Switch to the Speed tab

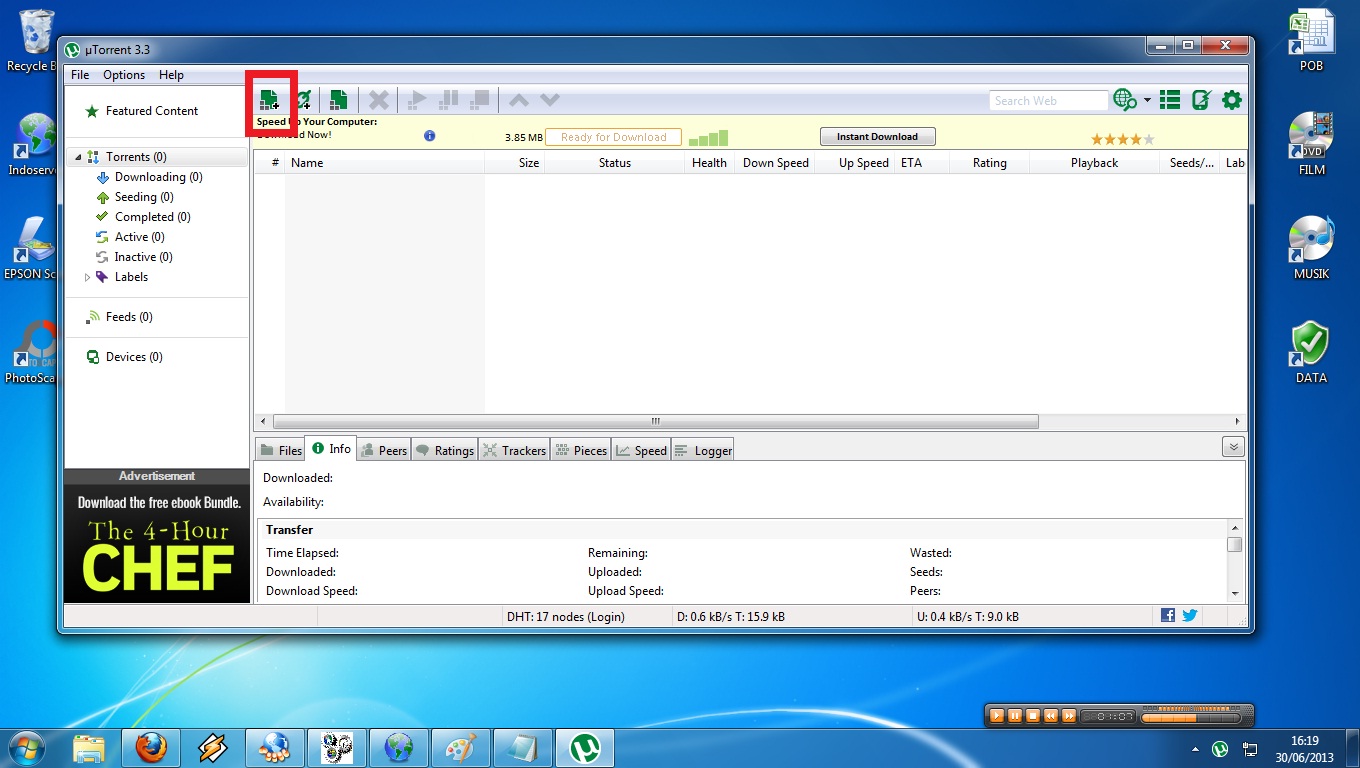641,450
